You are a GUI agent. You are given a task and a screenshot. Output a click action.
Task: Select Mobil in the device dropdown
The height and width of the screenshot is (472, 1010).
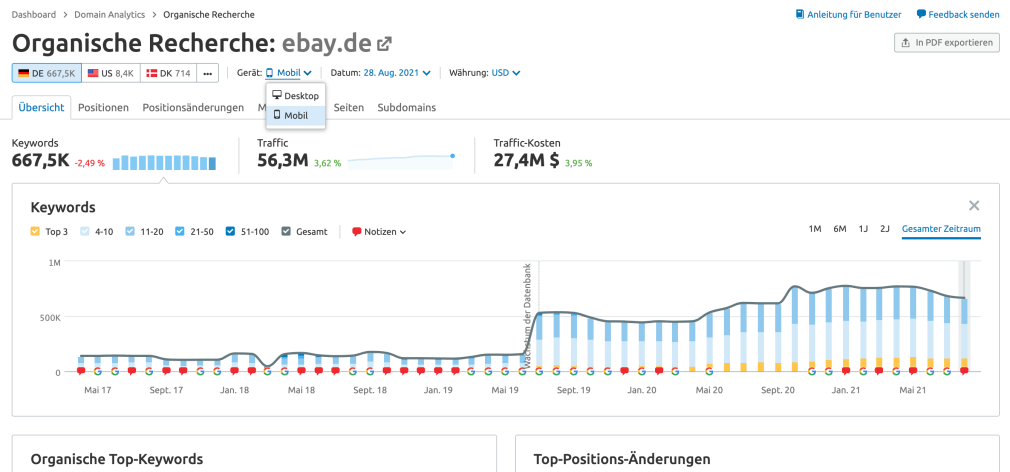point(296,115)
